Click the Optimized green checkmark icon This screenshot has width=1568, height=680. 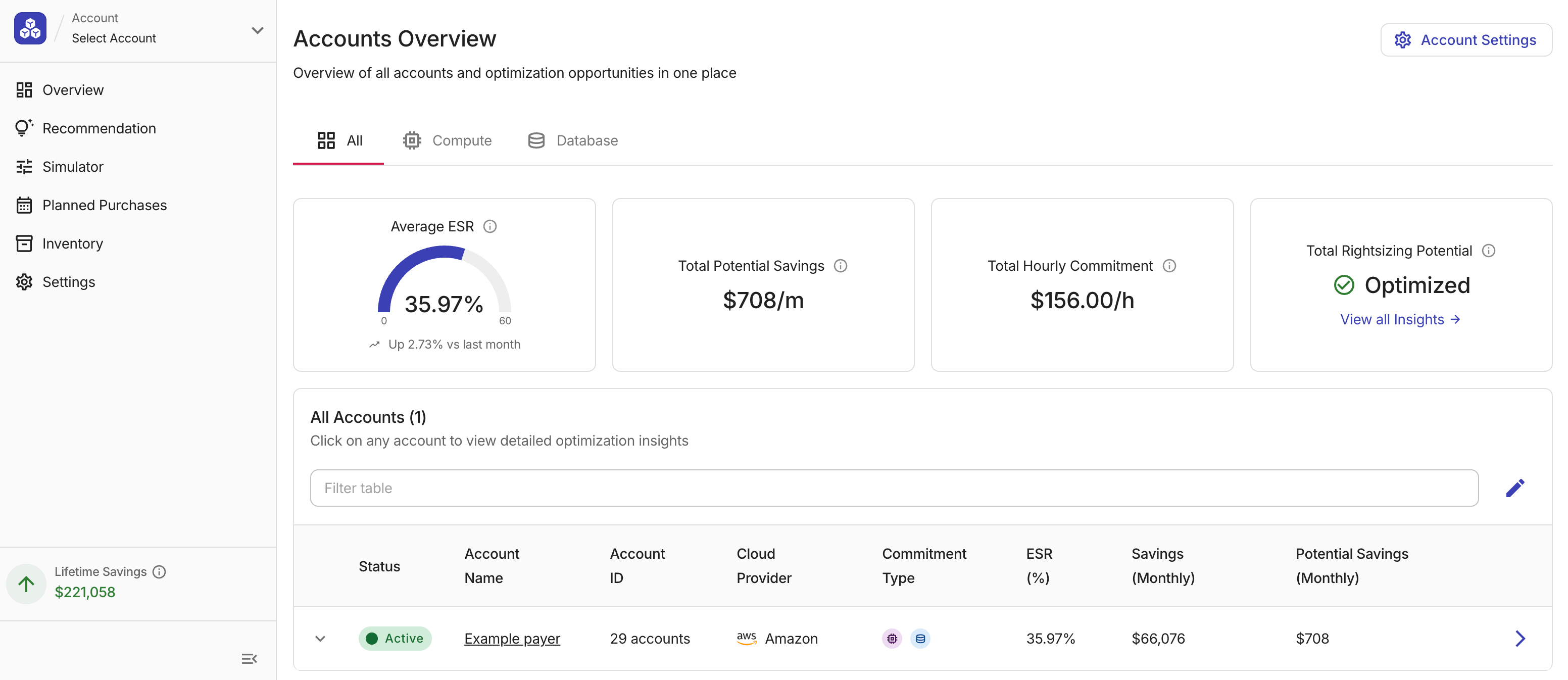pos(1343,285)
